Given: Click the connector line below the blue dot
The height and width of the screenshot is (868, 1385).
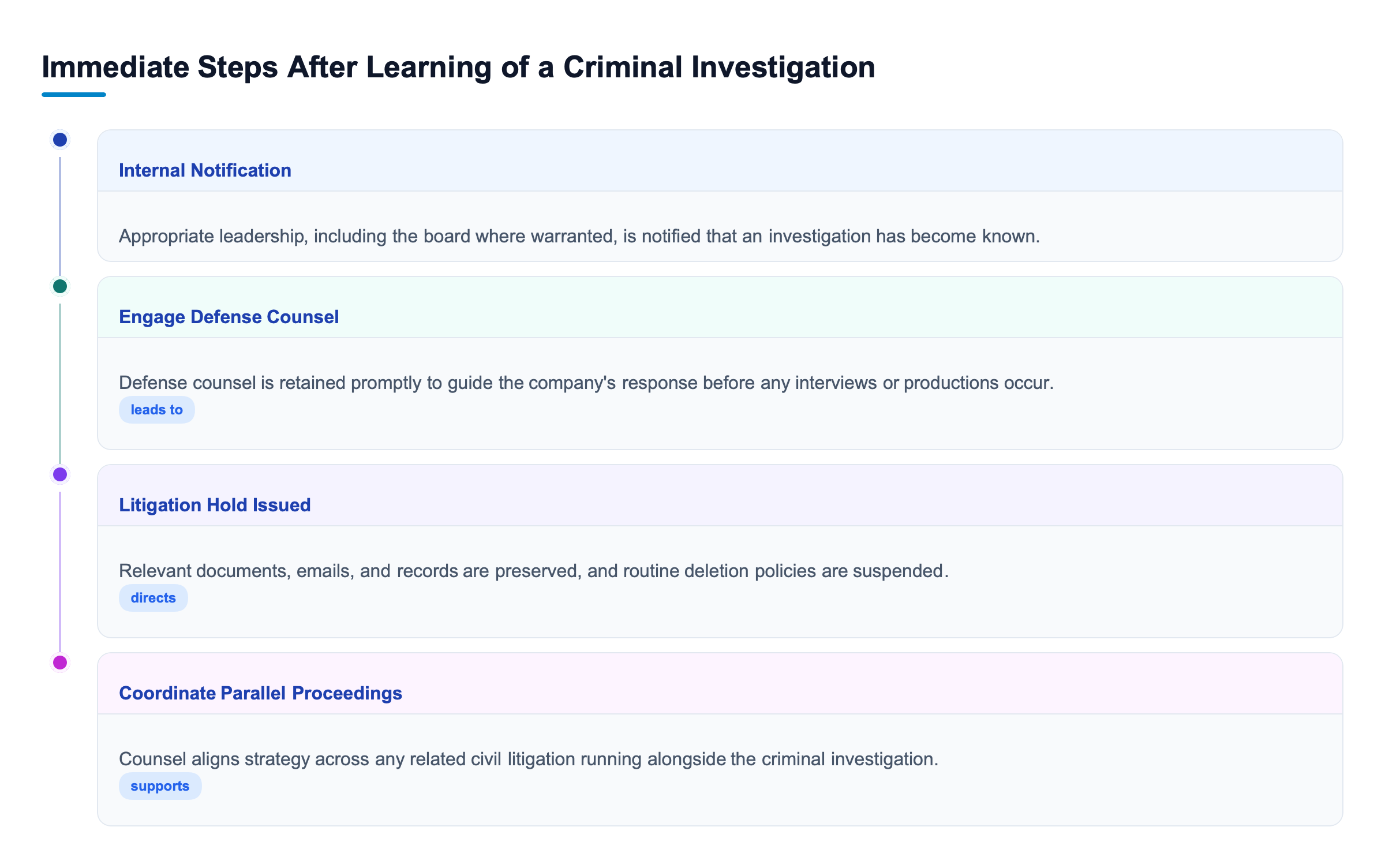Looking at the screenshot, I should (x=60, y=216).
